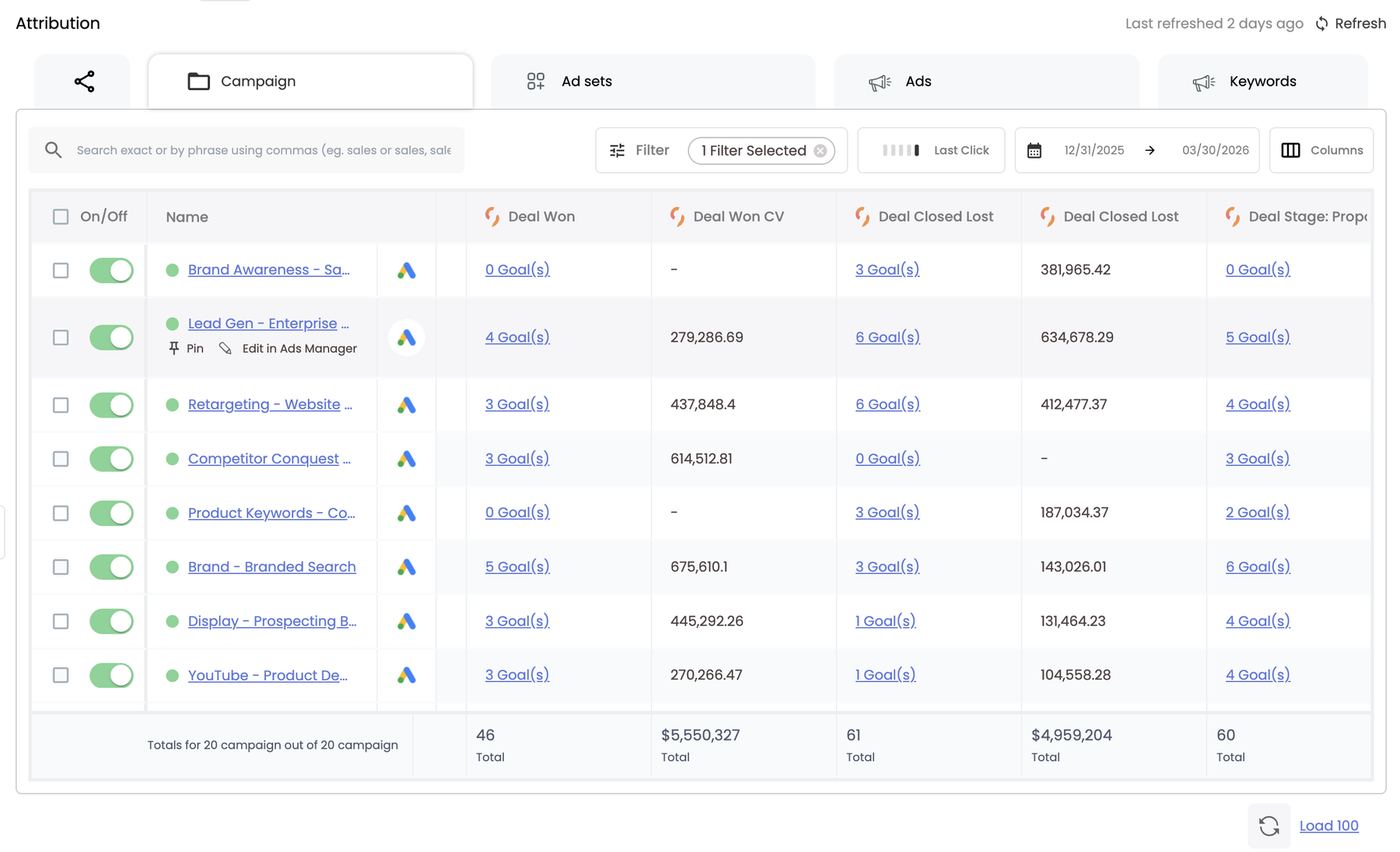Click the Google Ads icon for Product Keywords row
Viewport: 1400px width, 852px height.
[x=406, y=513]
